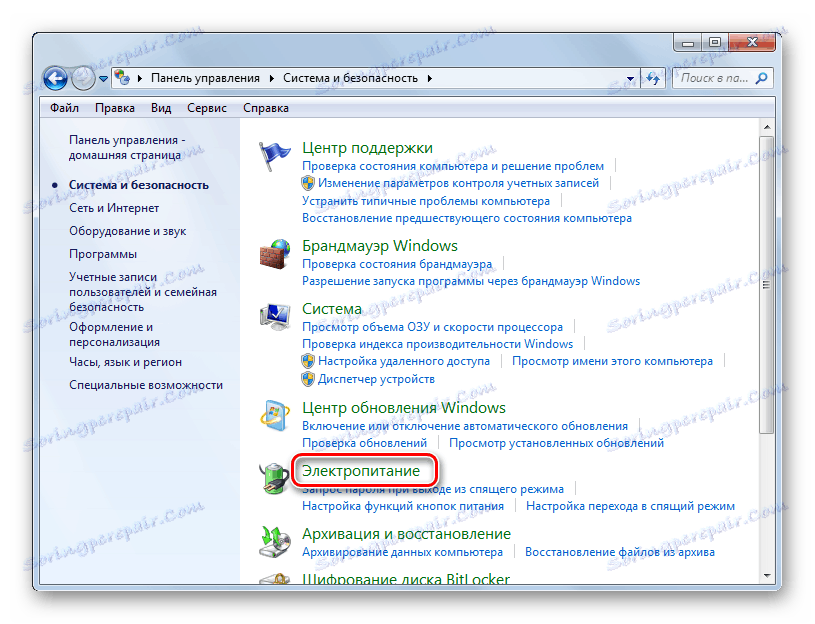
Task: Click the Back navigation arrow button
Action: coord(55,79)
